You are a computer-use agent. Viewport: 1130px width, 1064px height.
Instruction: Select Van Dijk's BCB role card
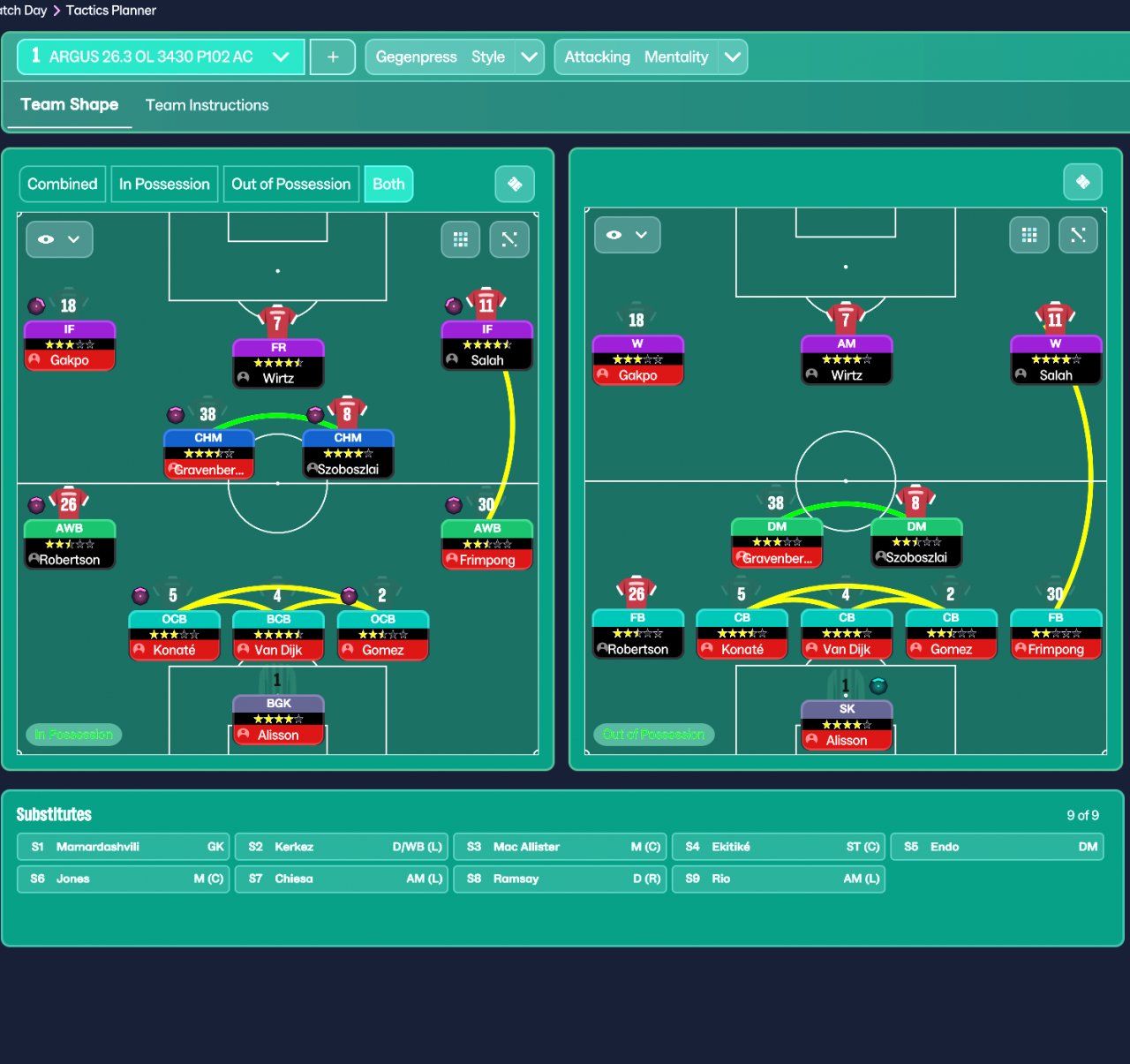click(278, 636)
